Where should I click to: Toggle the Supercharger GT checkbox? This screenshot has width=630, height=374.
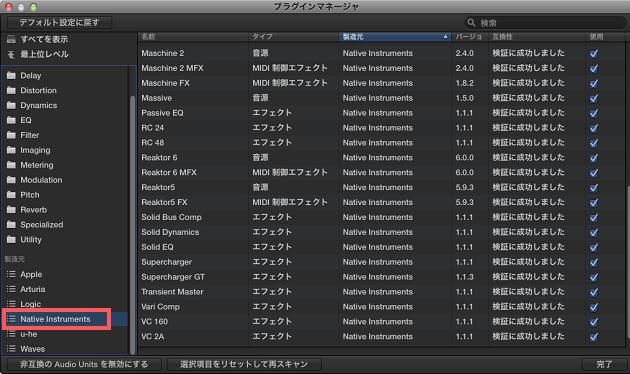pos(593,277)
